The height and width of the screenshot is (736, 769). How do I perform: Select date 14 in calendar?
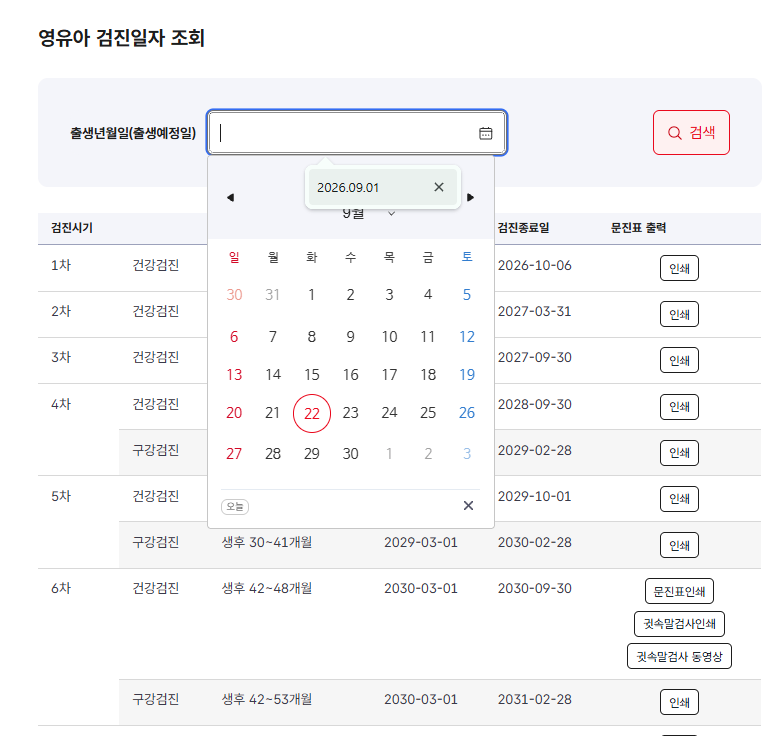pyautogui.click(x=273, y=375)
